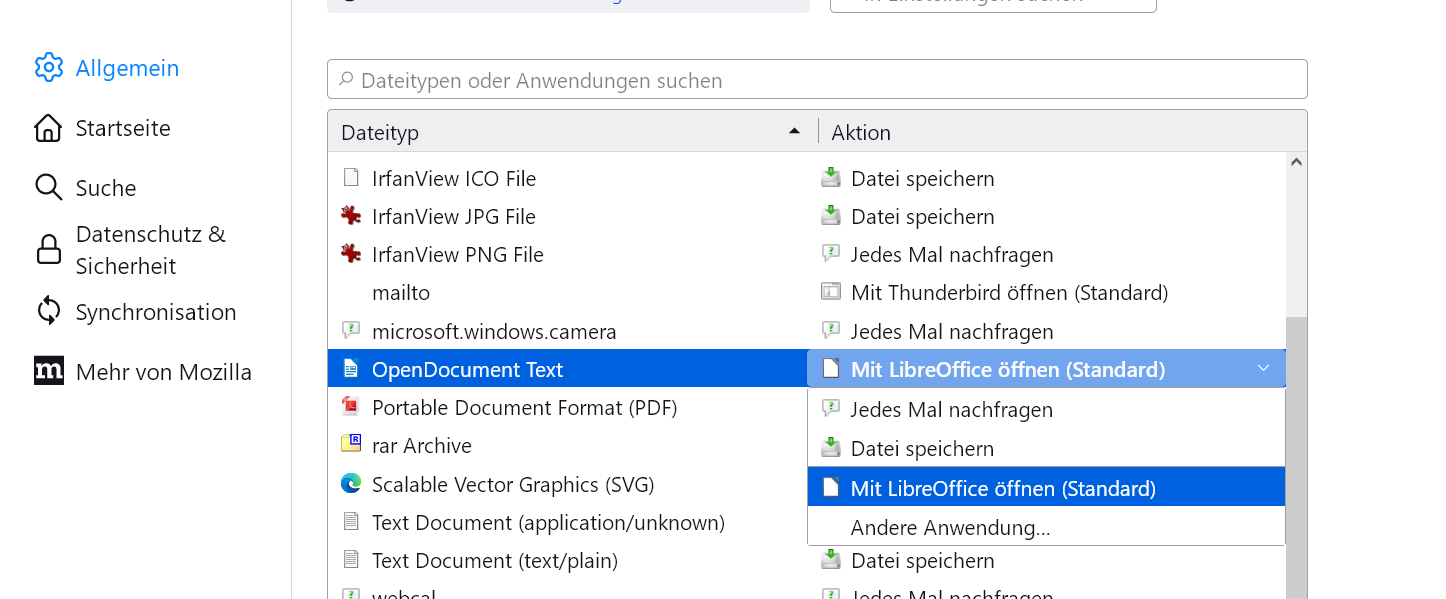
Task: Choose 'Datei speichern' in the open dropdown
Action: tap(922, 449)
